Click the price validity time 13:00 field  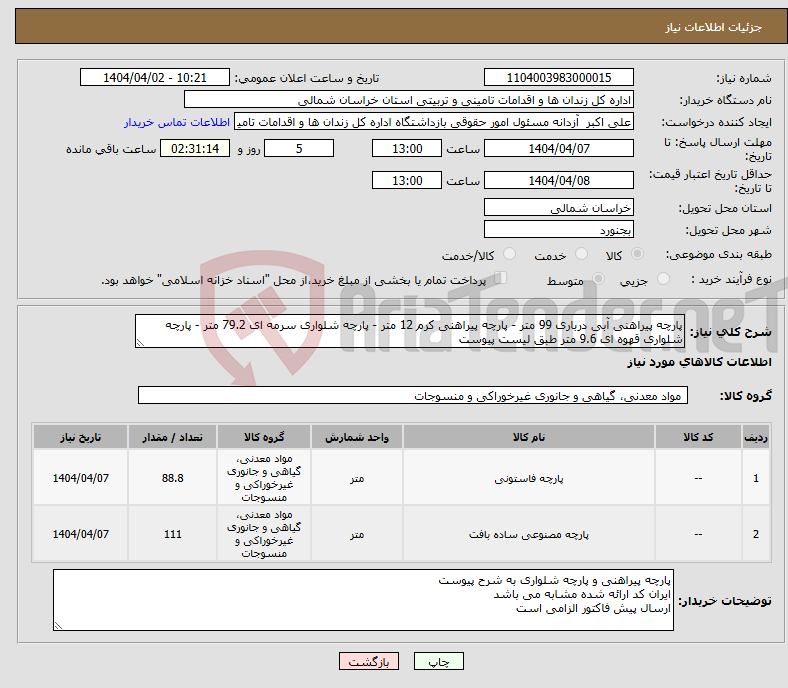pos(407,180)
